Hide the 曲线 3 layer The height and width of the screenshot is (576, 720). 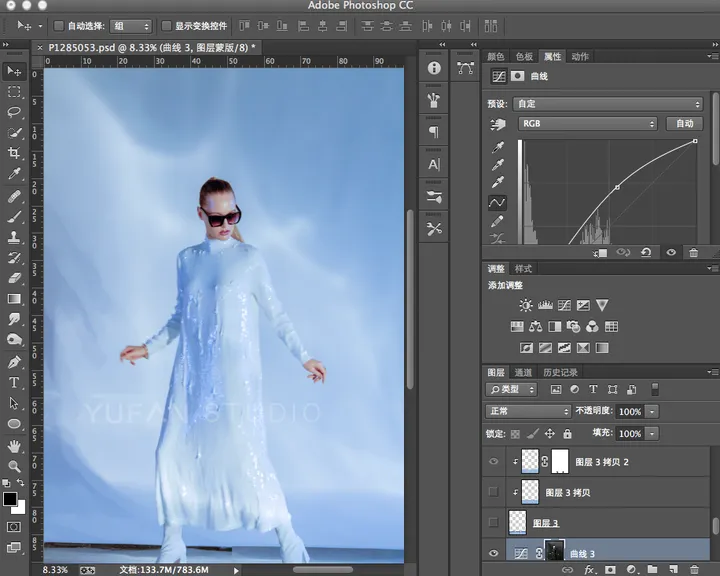click(494, 553)
